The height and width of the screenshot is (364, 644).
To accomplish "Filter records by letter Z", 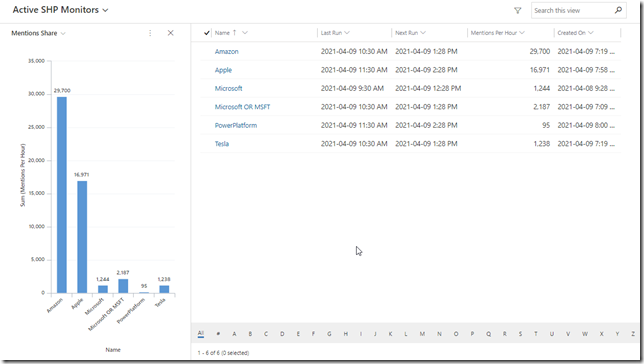I will (633, 334).
